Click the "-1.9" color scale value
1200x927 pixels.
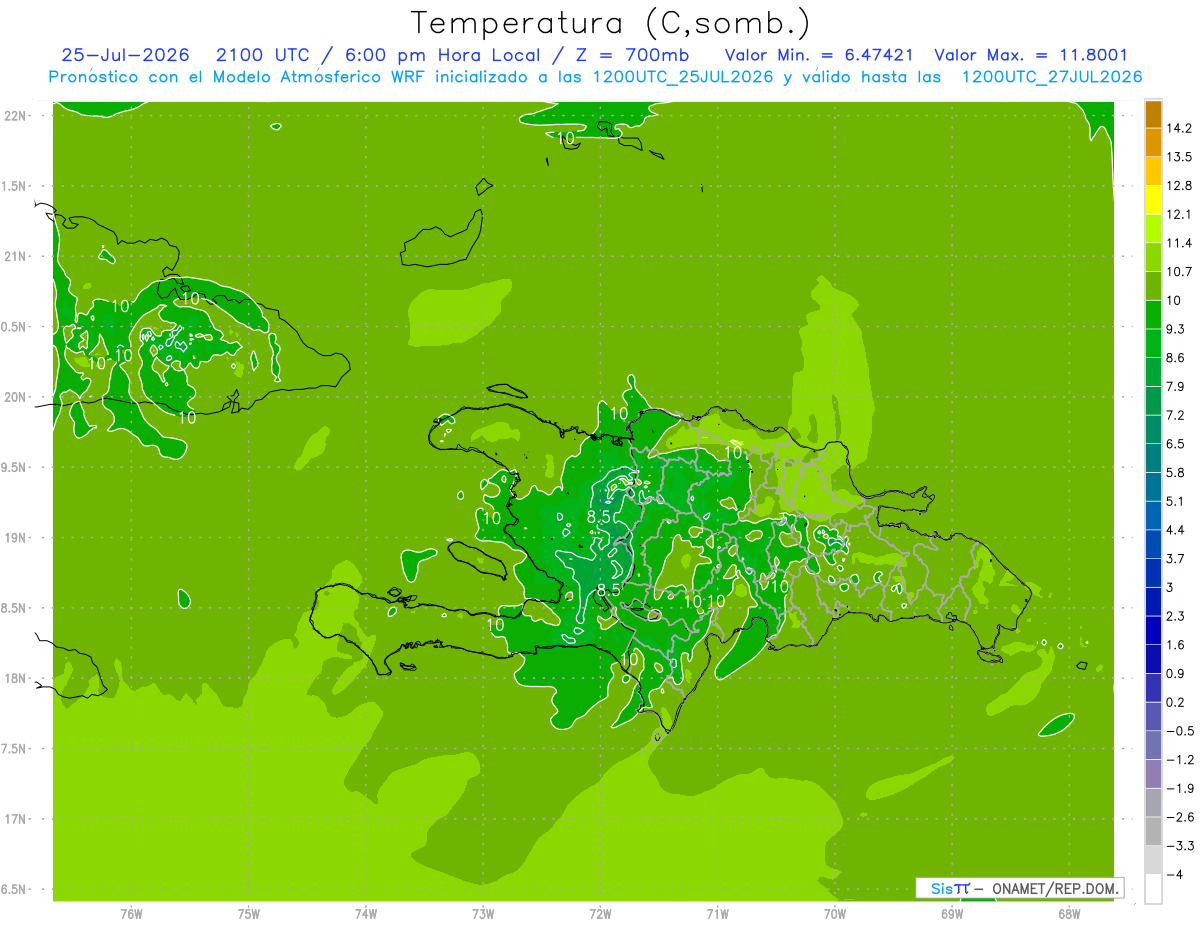1180,788
